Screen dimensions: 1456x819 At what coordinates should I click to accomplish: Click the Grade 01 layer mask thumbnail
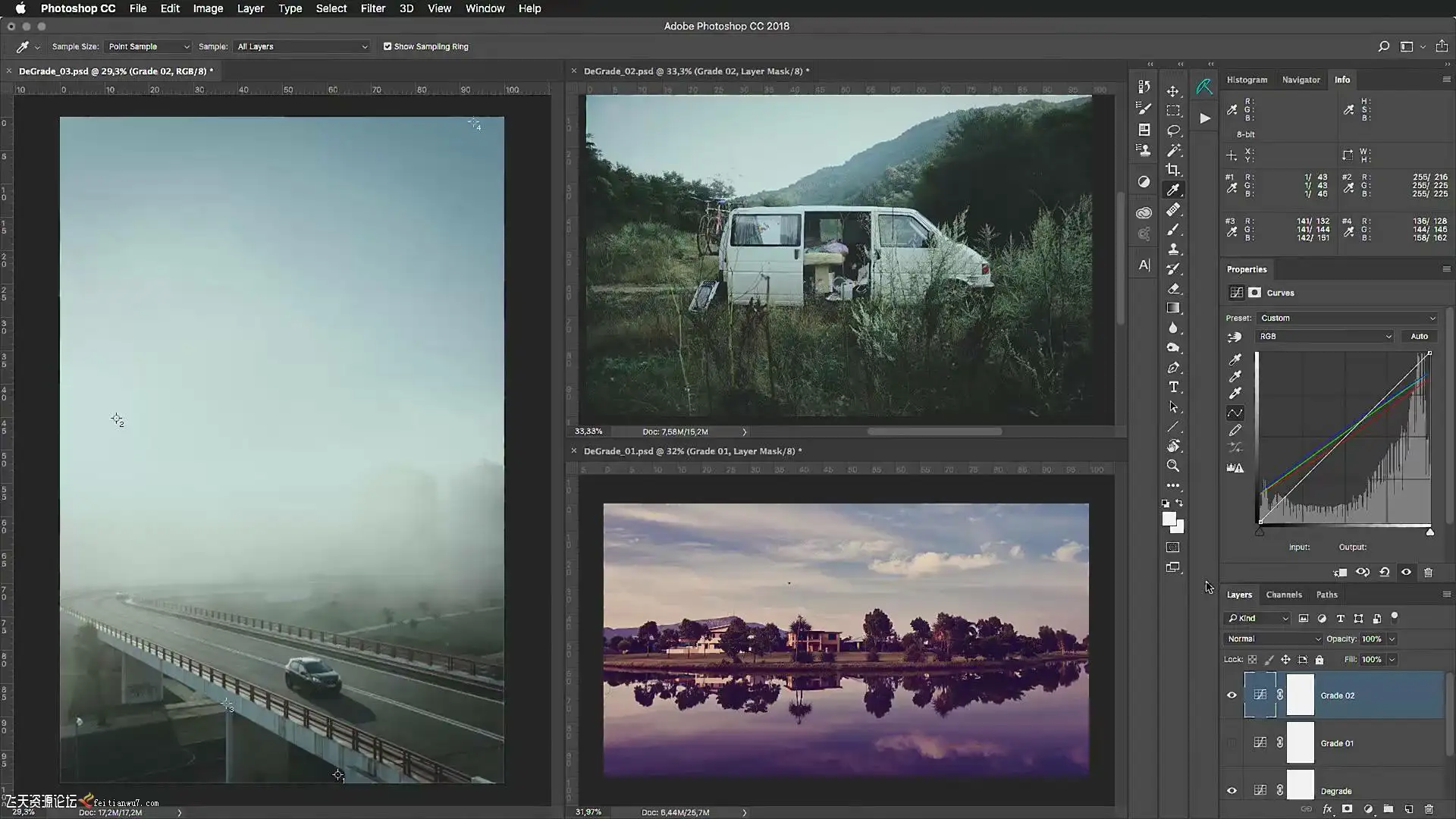click(x=1300, y=742)
